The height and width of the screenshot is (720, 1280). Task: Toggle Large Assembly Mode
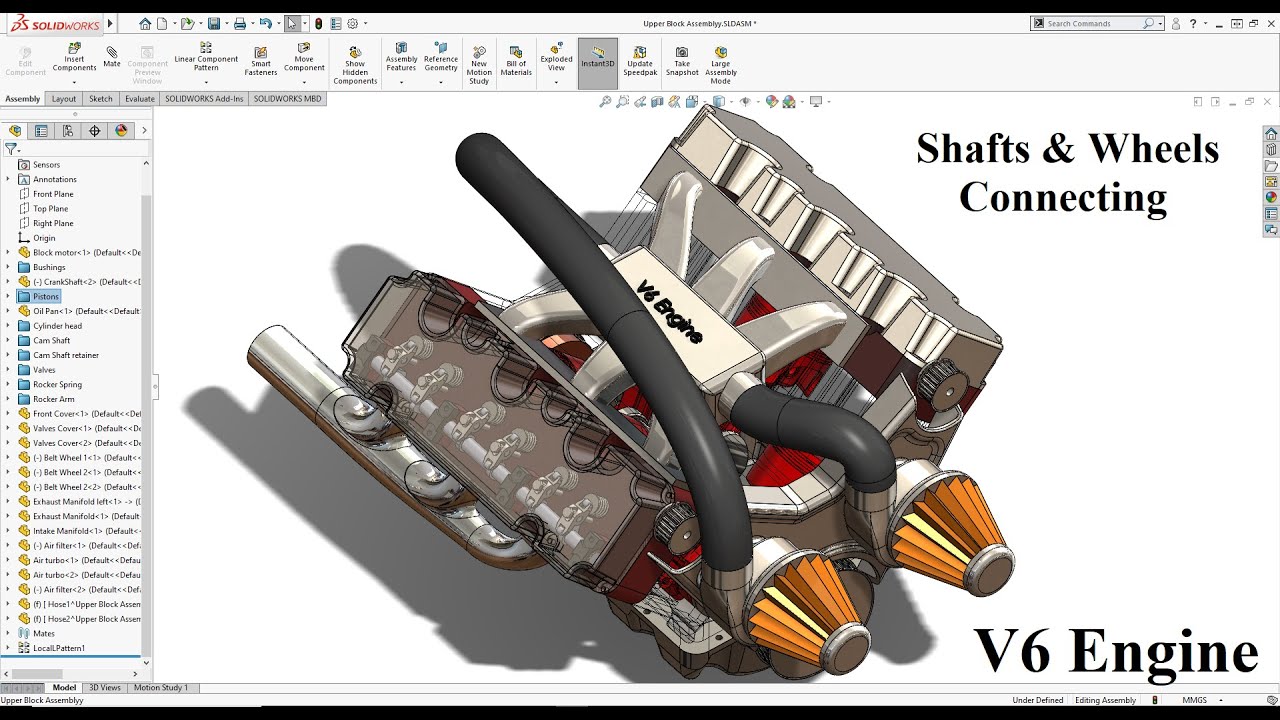pyautogui.click(x=721, y=65)
